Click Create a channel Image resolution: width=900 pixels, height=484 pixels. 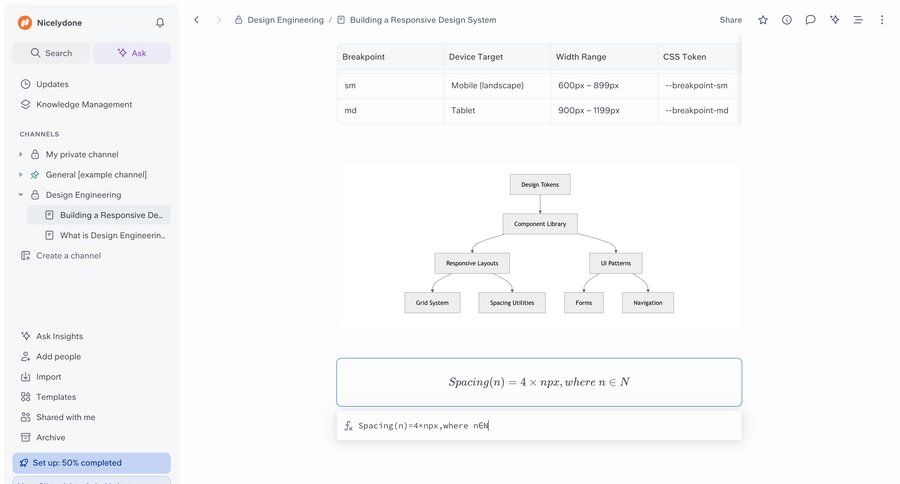[x=68, y=256]
